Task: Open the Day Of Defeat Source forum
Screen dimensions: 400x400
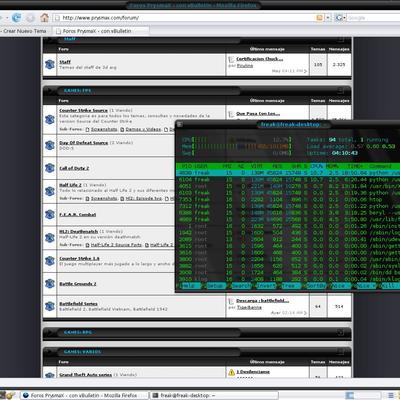Action: pyautogui.click(x=83, y=143)
